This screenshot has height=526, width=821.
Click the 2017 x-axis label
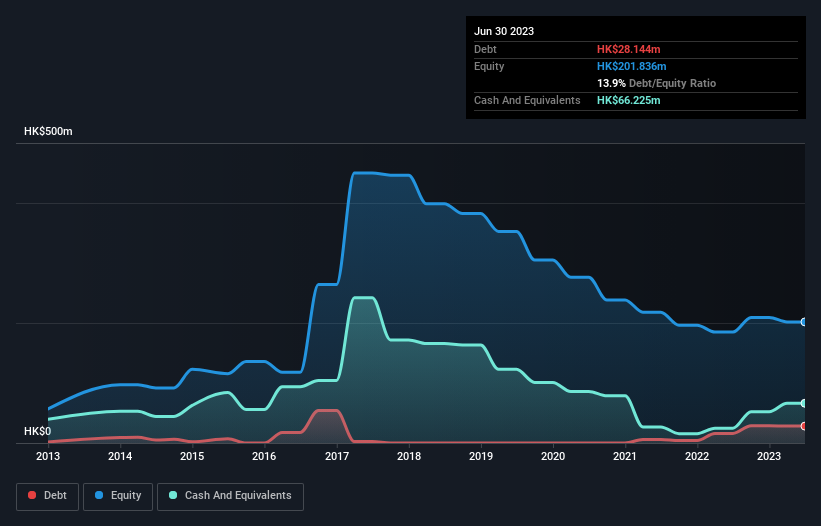pos(337,456)
